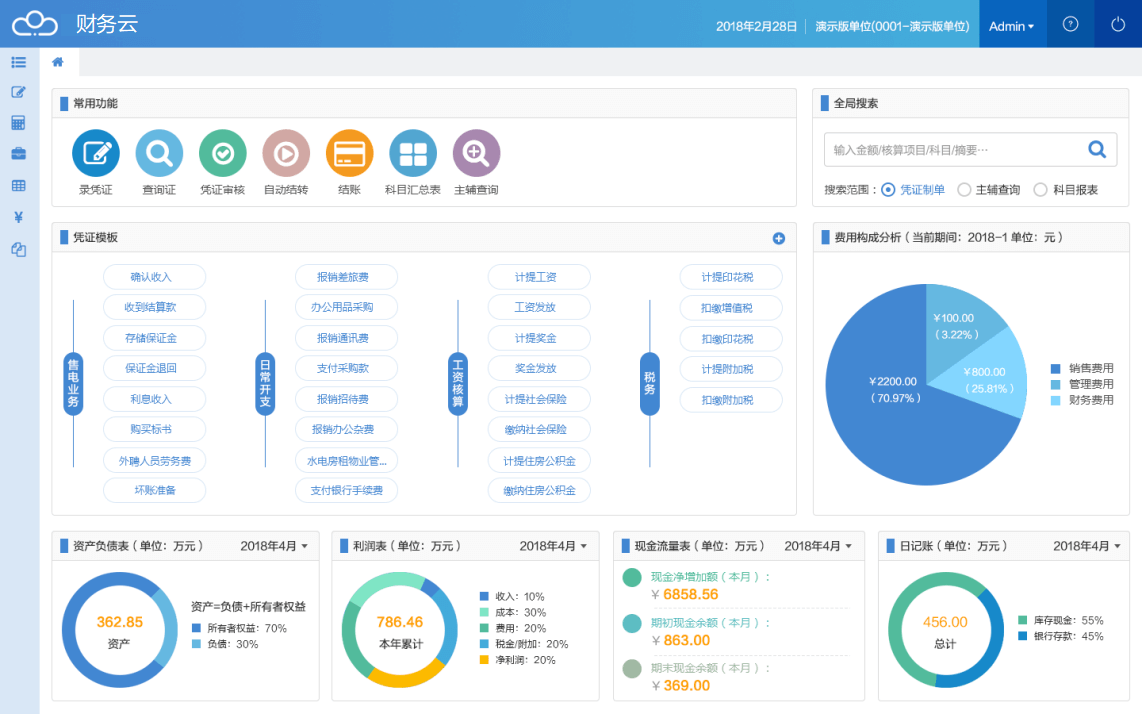
Task: Select the 主辅查询 search scope radio
Action: click(x=964, y=189)
